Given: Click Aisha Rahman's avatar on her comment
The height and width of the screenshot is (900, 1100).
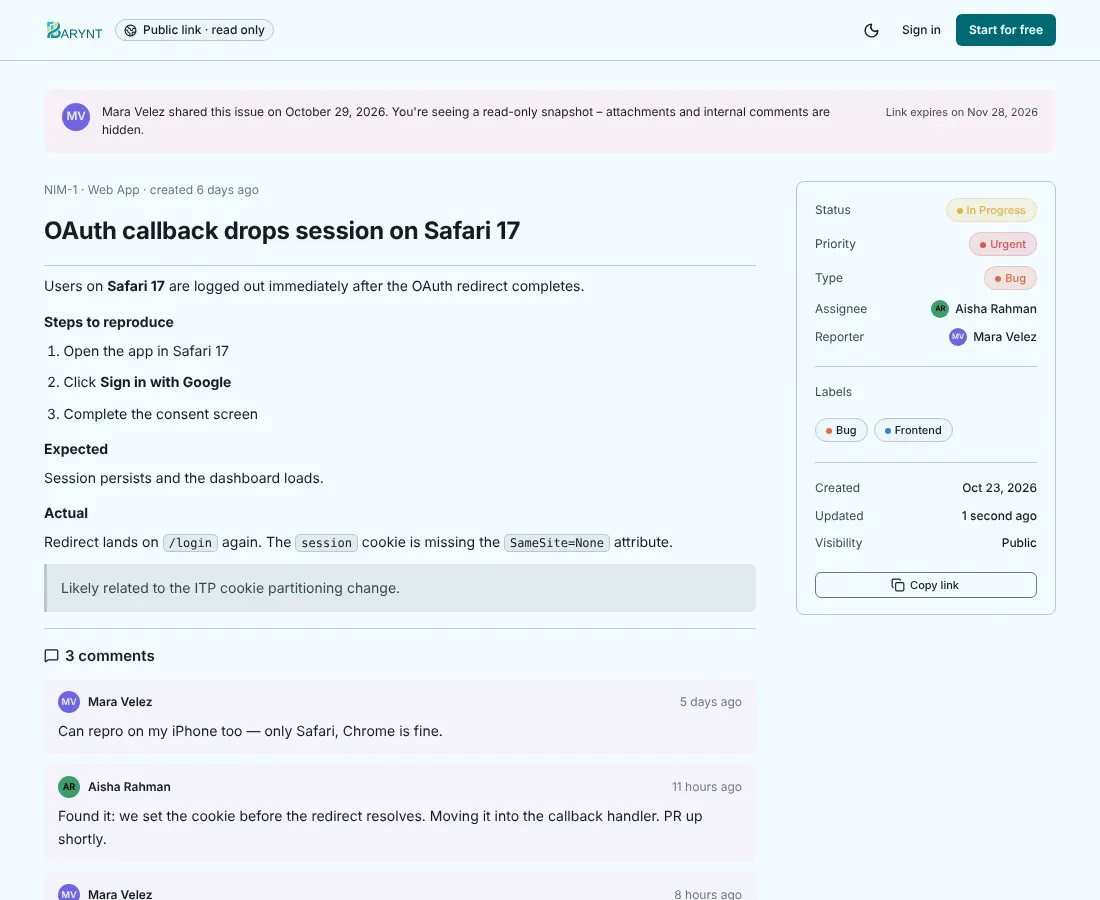Looking at the screenshot, I should [x=69, y=787].
